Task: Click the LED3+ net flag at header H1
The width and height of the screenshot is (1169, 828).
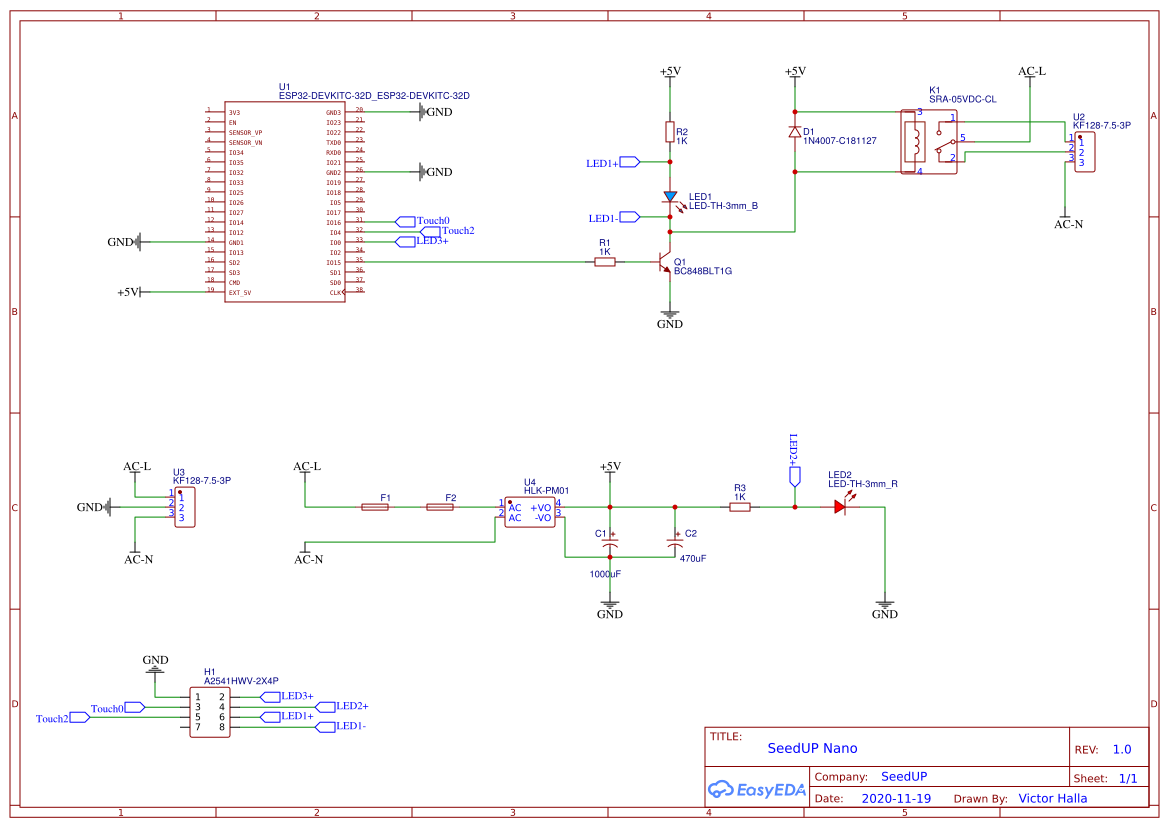Action: 271,697
